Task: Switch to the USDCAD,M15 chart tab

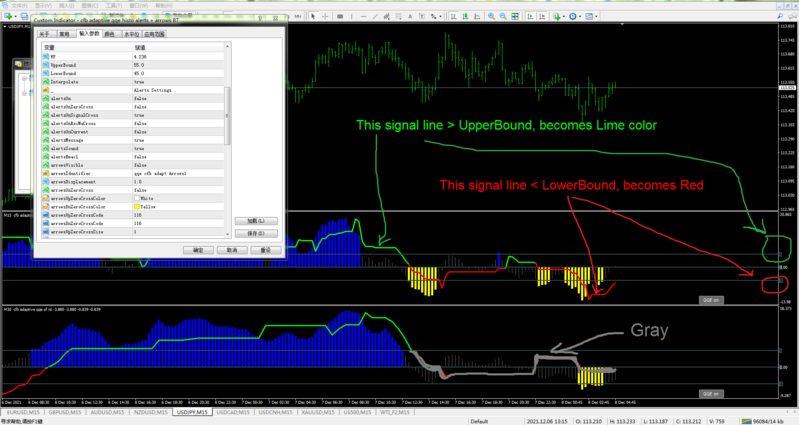Action: [233, 412]
